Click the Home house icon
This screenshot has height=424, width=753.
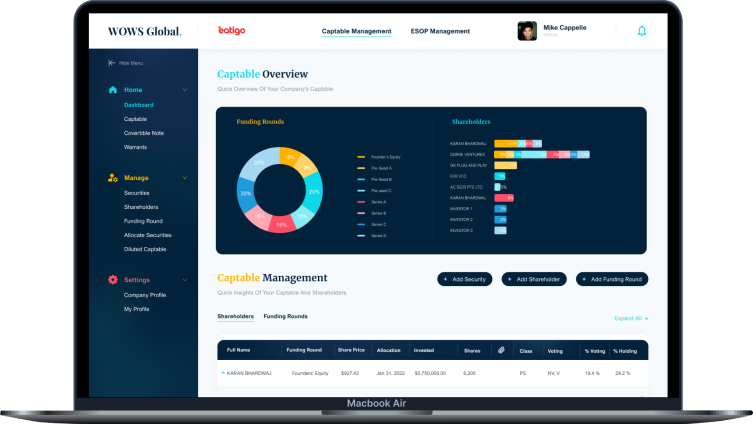113,90
